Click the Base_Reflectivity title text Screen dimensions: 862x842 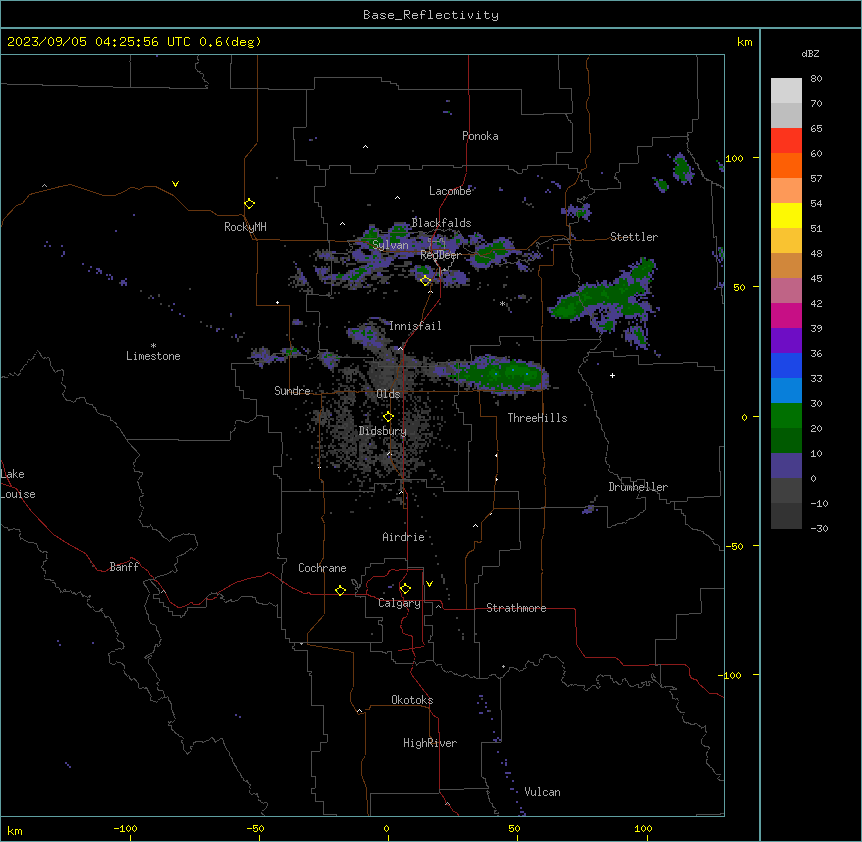431,15
